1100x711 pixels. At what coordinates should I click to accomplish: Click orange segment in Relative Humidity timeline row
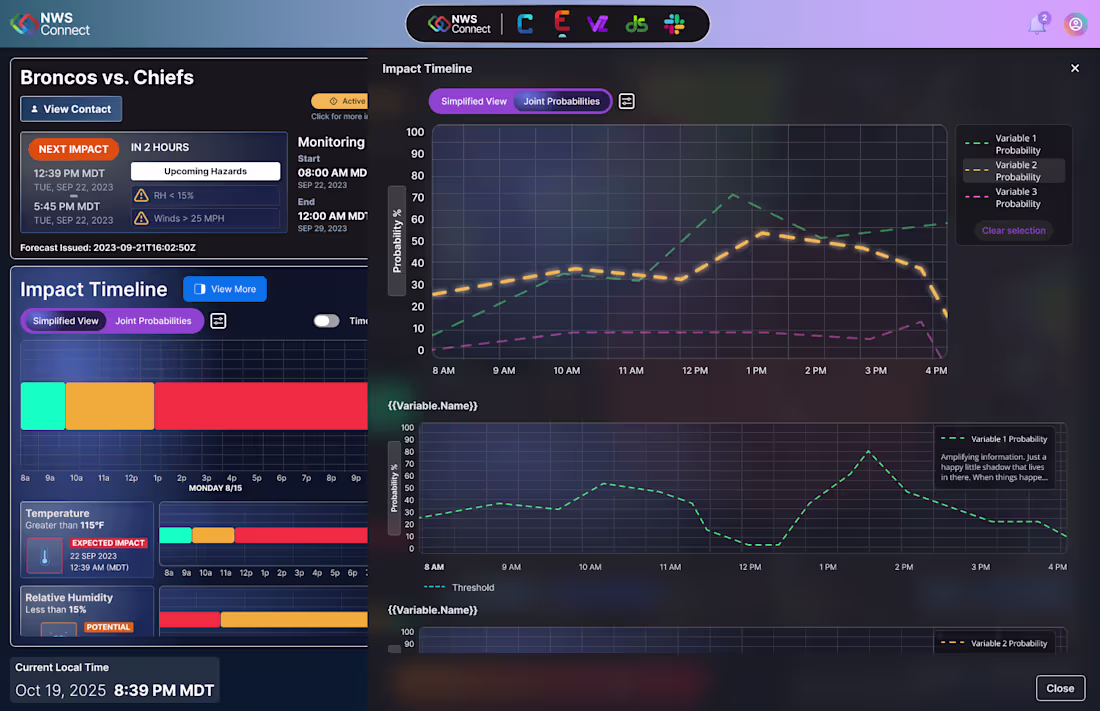[294, 620]
